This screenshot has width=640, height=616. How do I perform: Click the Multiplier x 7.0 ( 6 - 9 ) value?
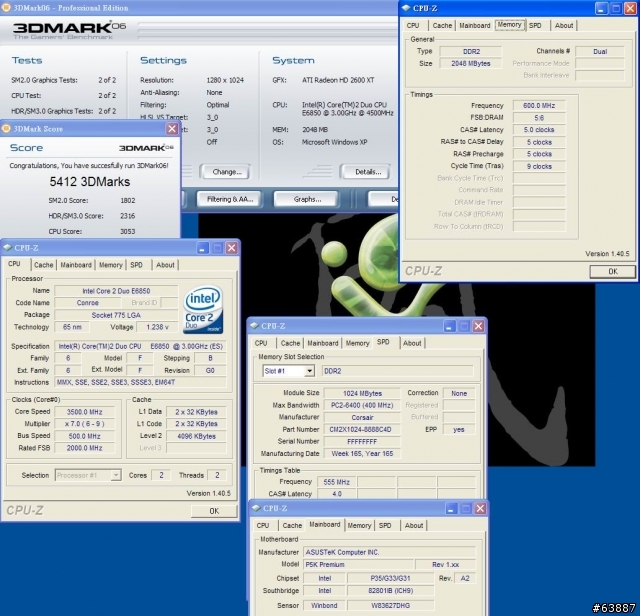[85, 424]
